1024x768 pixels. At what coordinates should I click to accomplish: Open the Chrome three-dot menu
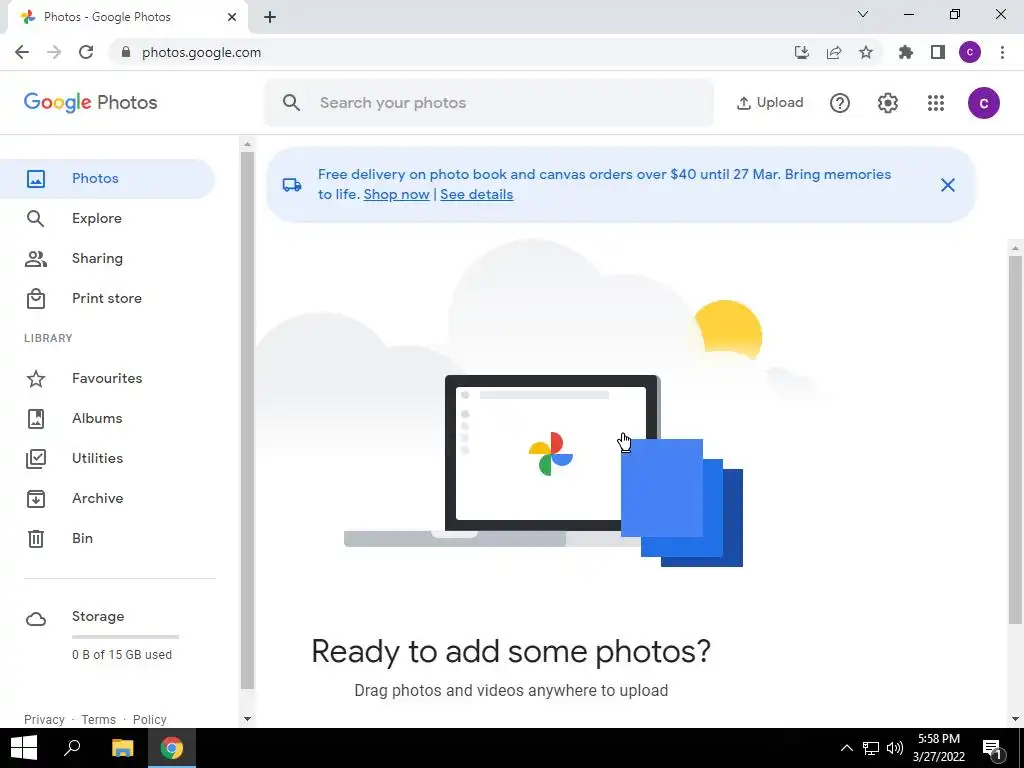point(1002,52)
